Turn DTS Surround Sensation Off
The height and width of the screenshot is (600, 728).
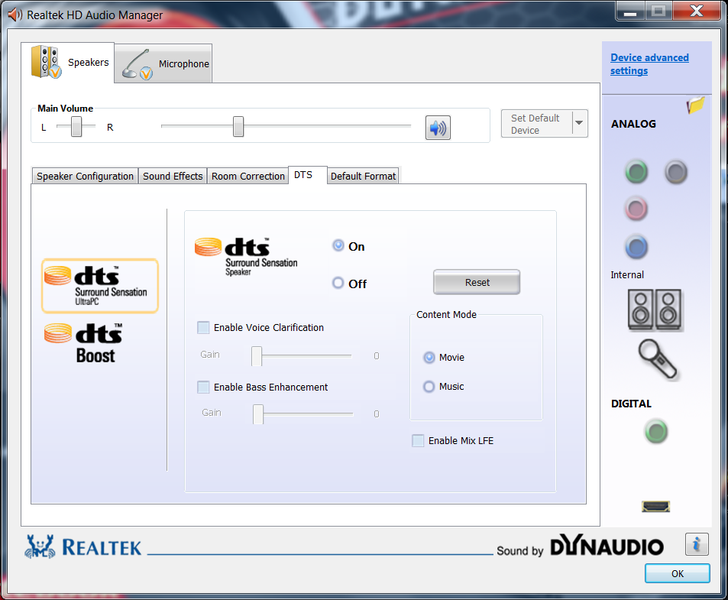pos(338,283)
